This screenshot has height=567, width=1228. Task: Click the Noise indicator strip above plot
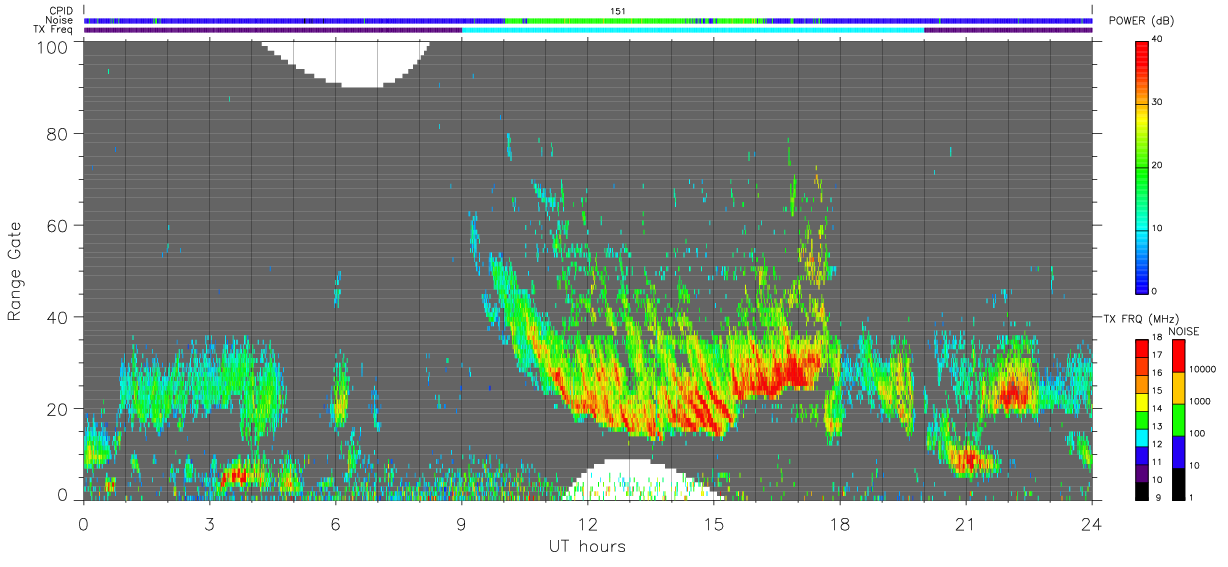588,20
